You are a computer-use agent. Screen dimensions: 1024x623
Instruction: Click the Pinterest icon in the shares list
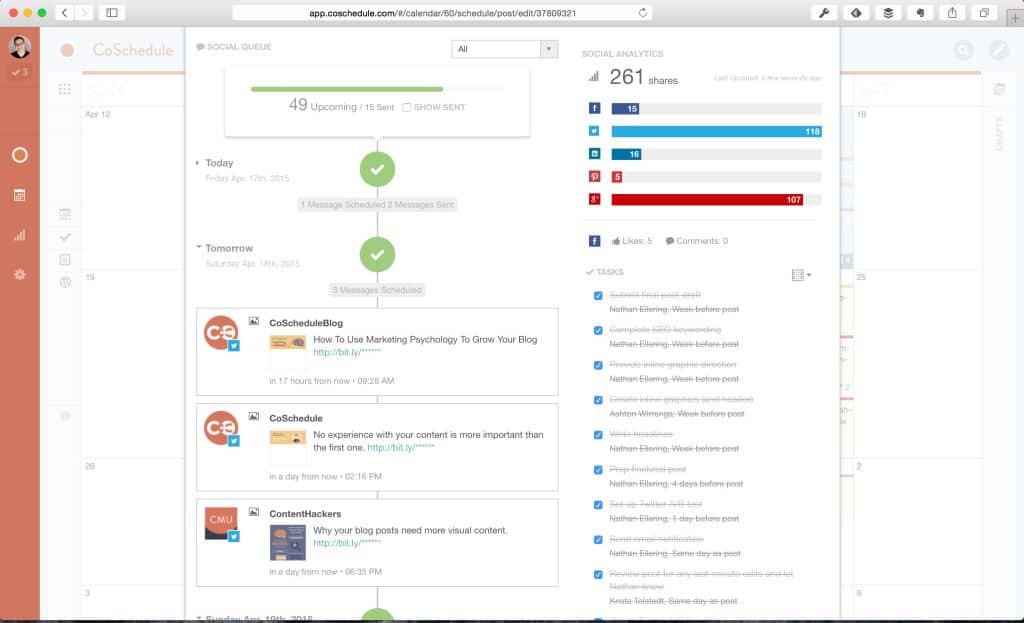[x=594, y=177]
